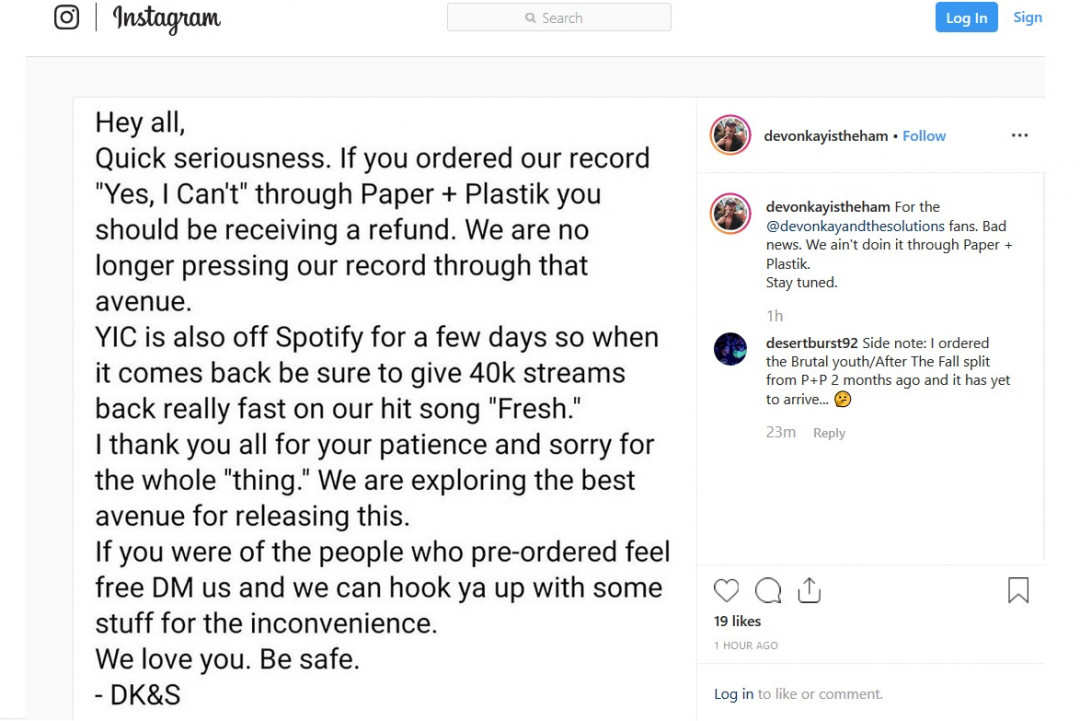The height and width of the screenshot is (721, 1080).
Task: Open the three-dot more options menu
Action: 1019,136
